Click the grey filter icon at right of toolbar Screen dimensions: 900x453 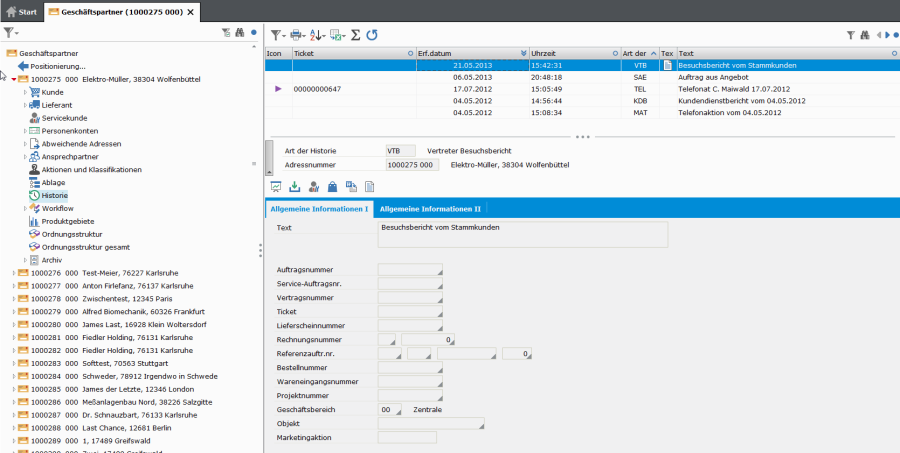(851, 36)
